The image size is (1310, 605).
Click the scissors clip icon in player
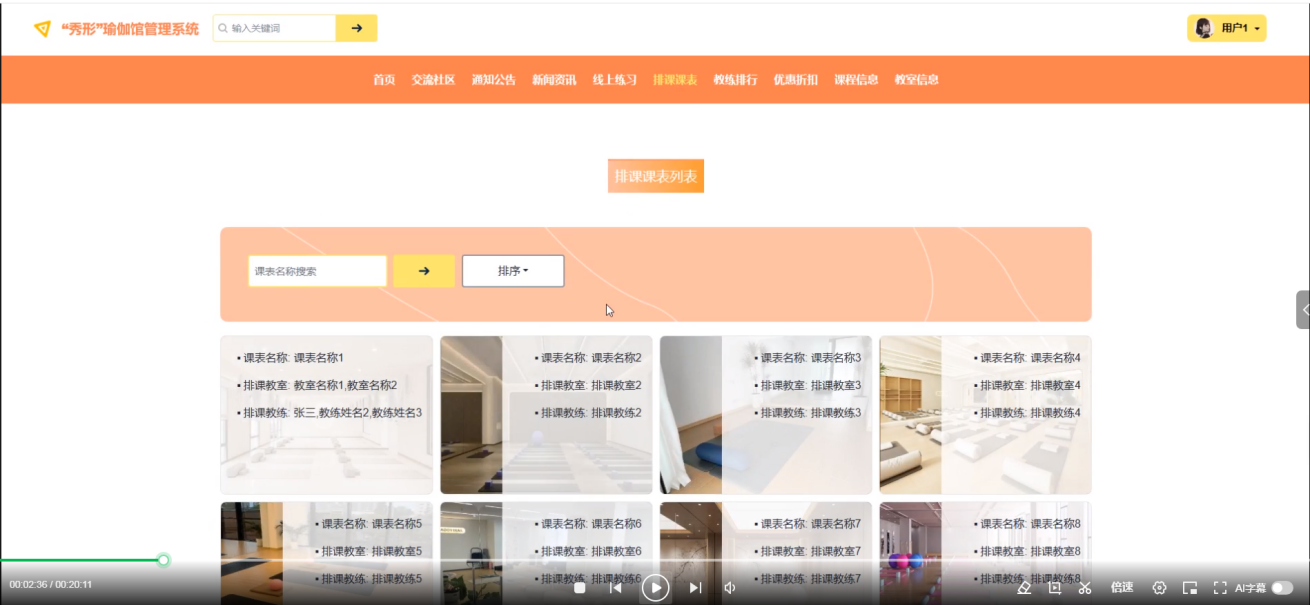(x=1085, y=588)
